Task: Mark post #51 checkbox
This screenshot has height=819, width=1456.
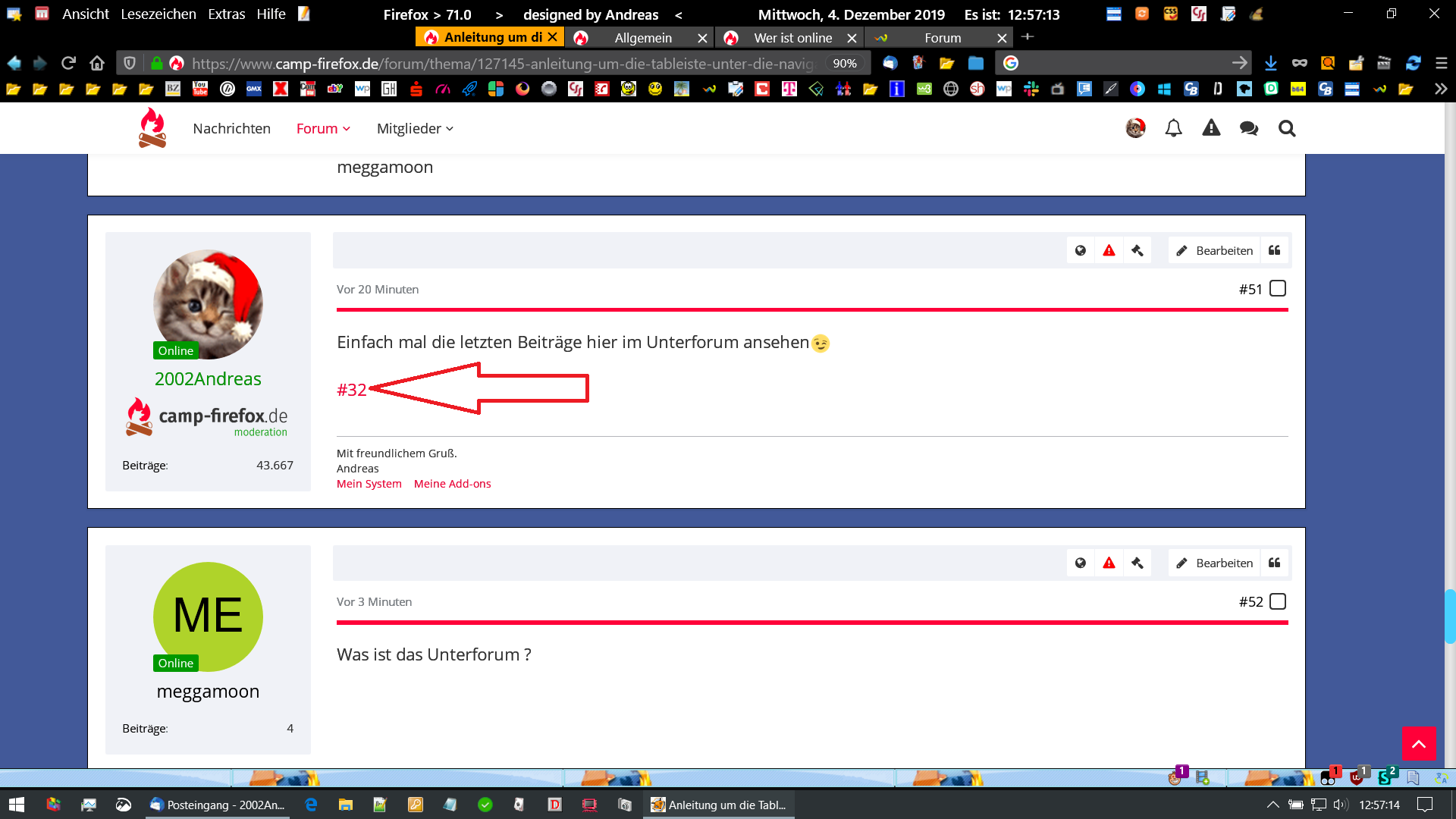Action: tap(1278, 289)
